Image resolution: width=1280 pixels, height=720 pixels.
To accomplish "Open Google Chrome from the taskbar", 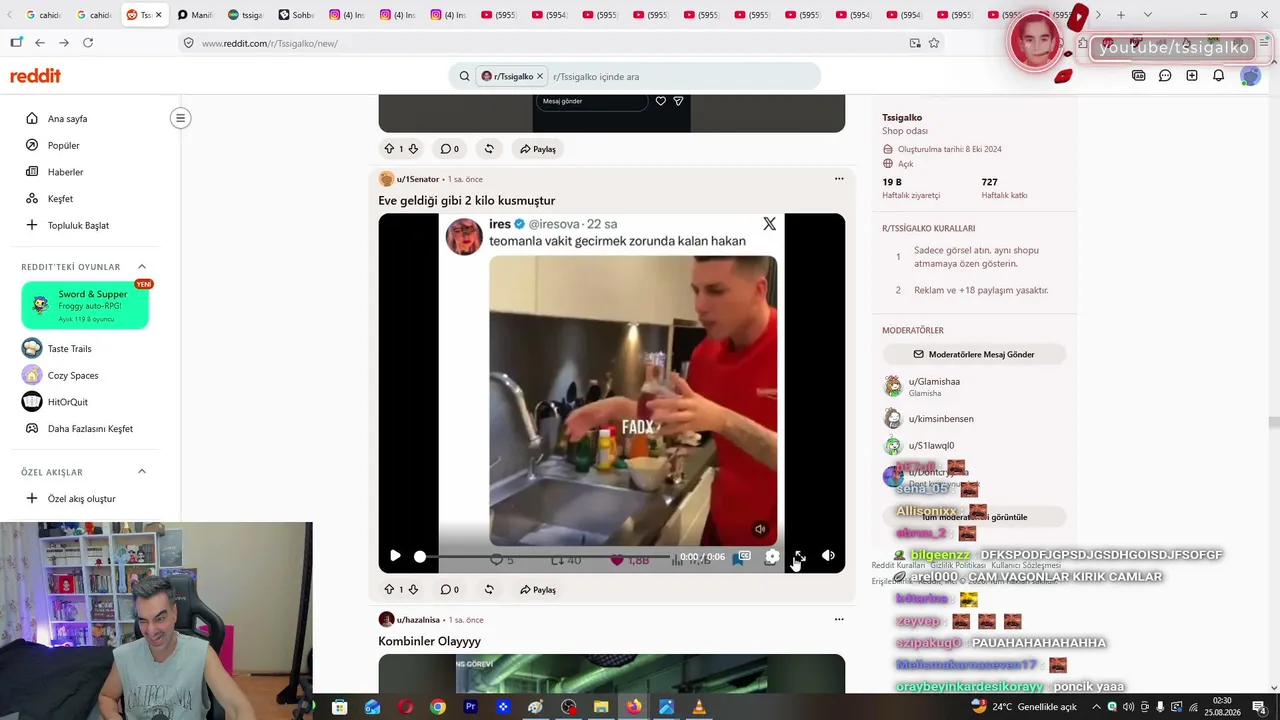I will click(438, 707).
